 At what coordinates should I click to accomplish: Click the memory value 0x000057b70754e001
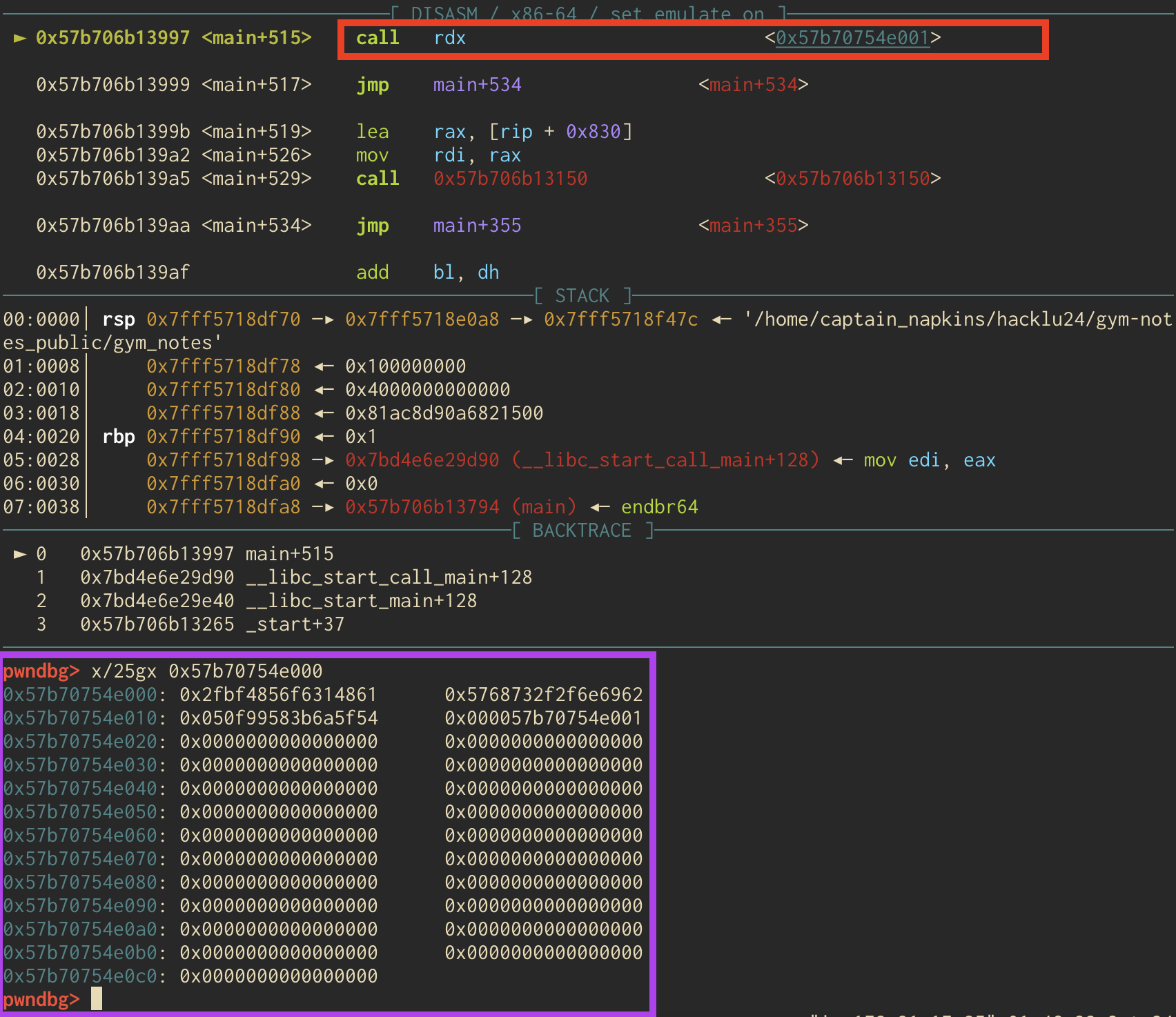(544, 718)
